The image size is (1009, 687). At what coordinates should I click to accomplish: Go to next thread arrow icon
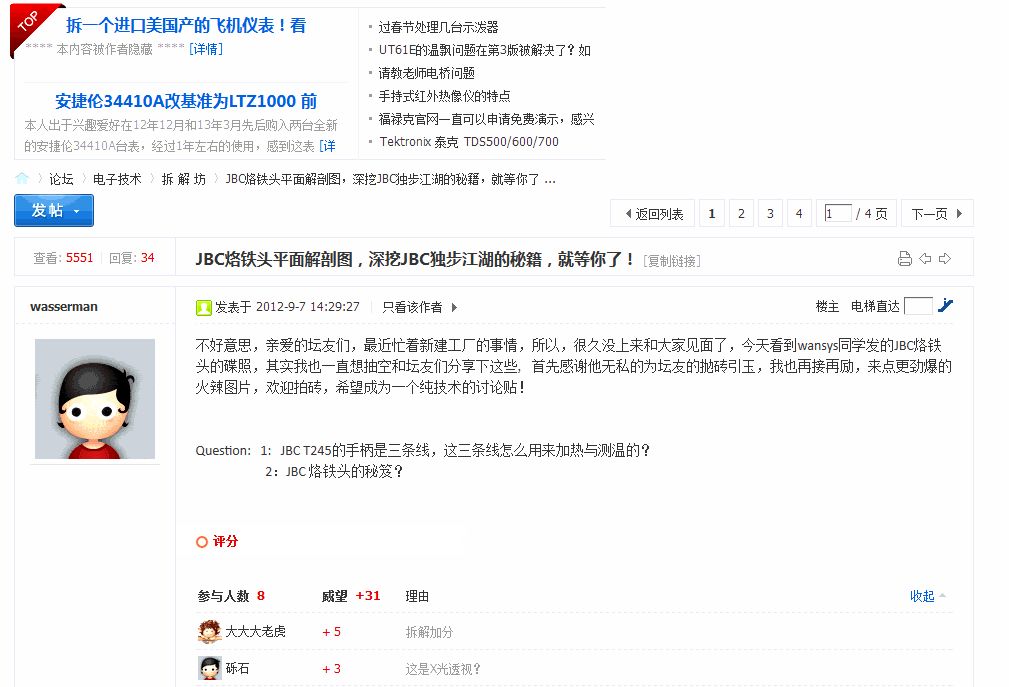point(945,259)
